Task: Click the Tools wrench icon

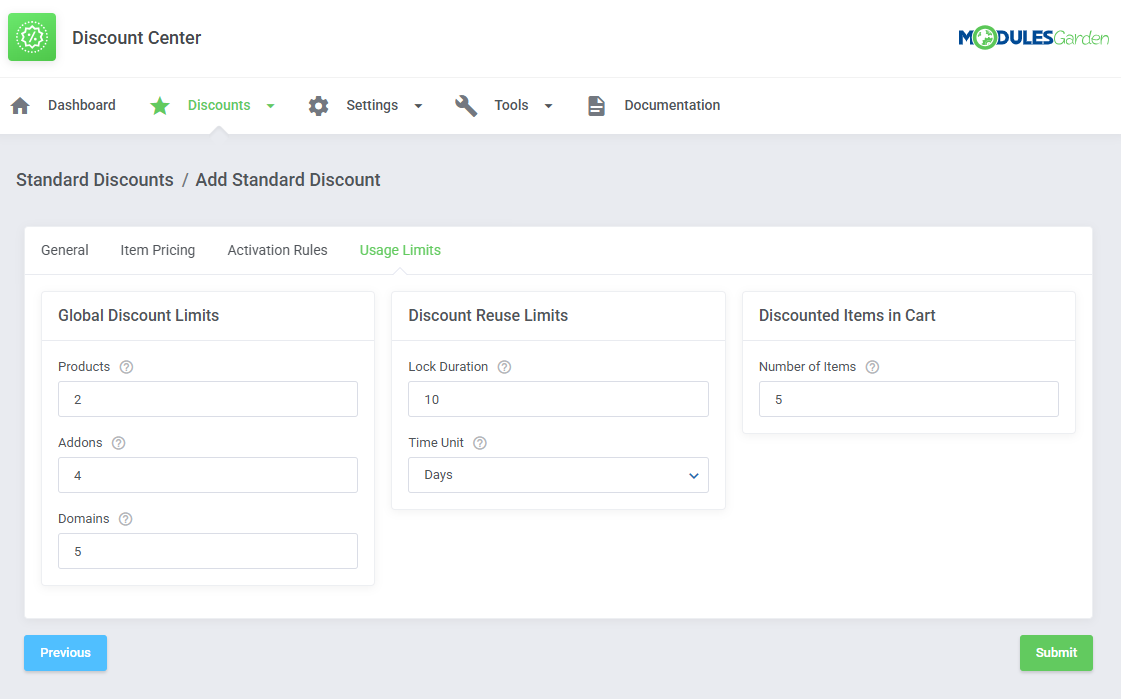Action: click(x=466, y=106)
